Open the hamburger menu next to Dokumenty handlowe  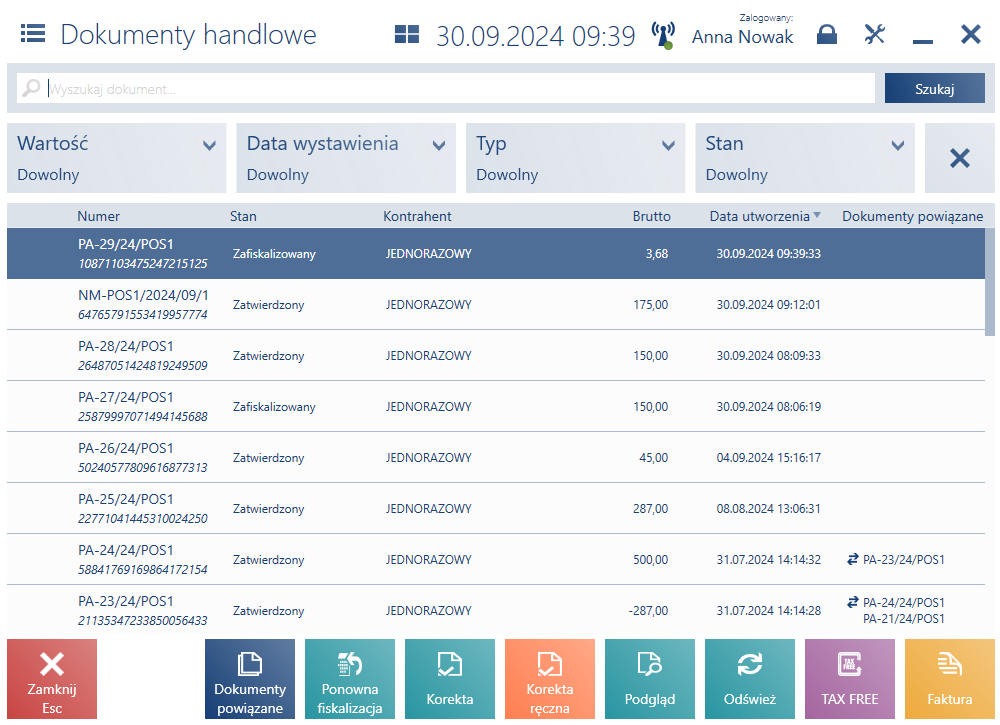pyautogui.click(x=33, y=33)
